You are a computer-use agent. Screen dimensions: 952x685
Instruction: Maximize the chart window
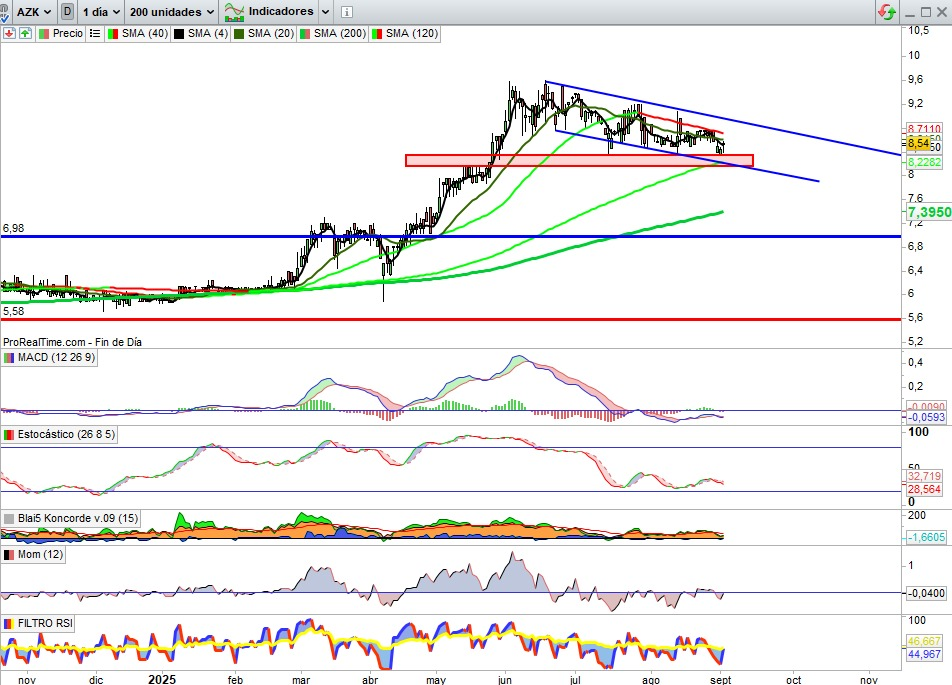click(x=926, y=12)
